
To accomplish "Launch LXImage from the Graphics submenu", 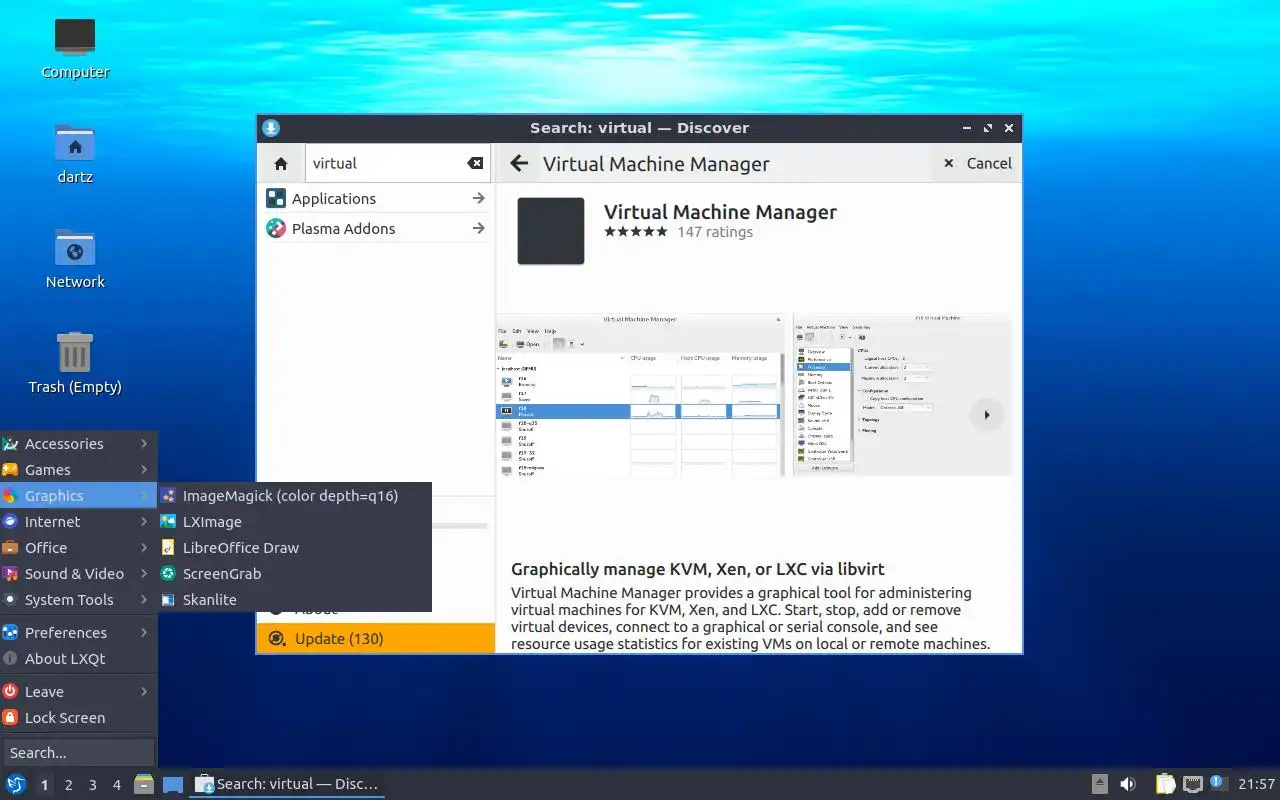I will [295, 522].
